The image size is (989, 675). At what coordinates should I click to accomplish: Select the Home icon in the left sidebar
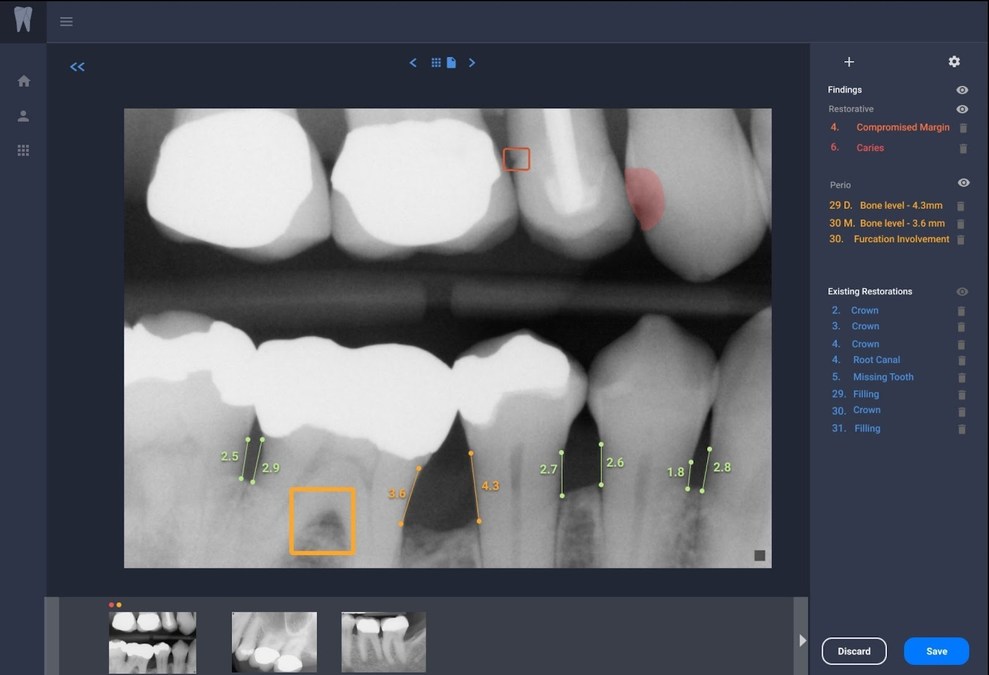22,81
